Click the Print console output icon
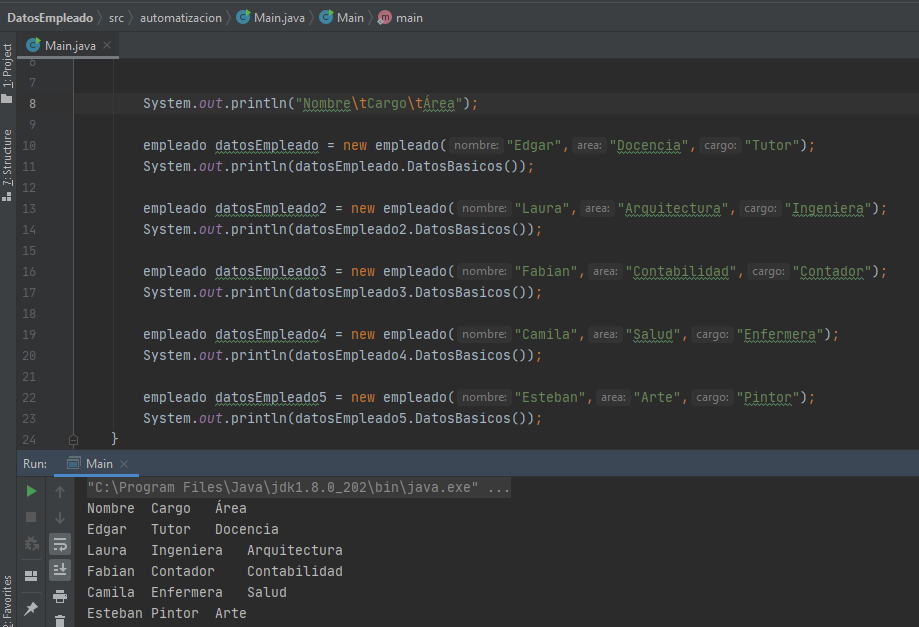 [x=60, y=597]
